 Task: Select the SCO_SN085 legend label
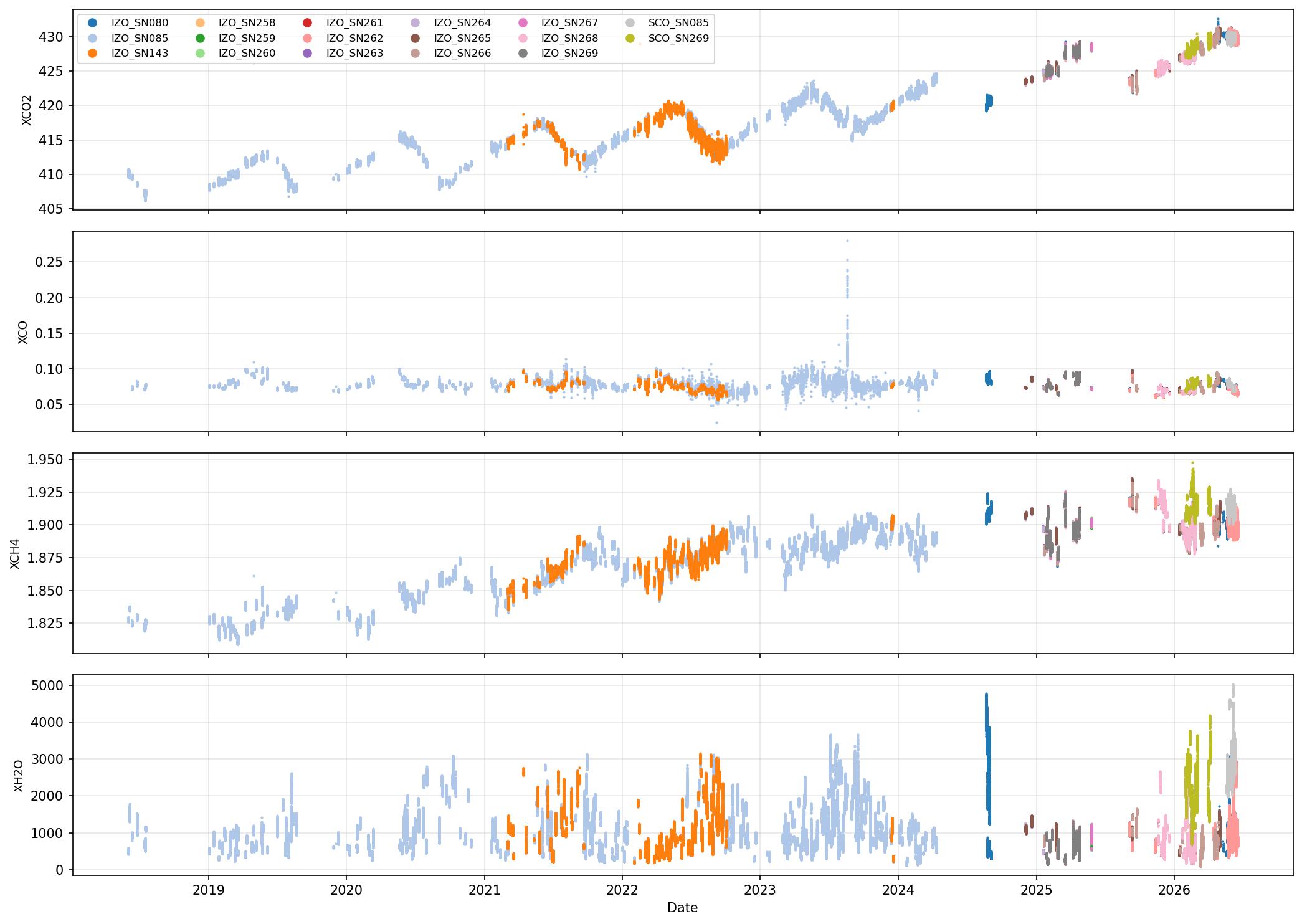(x=678, y=23)
